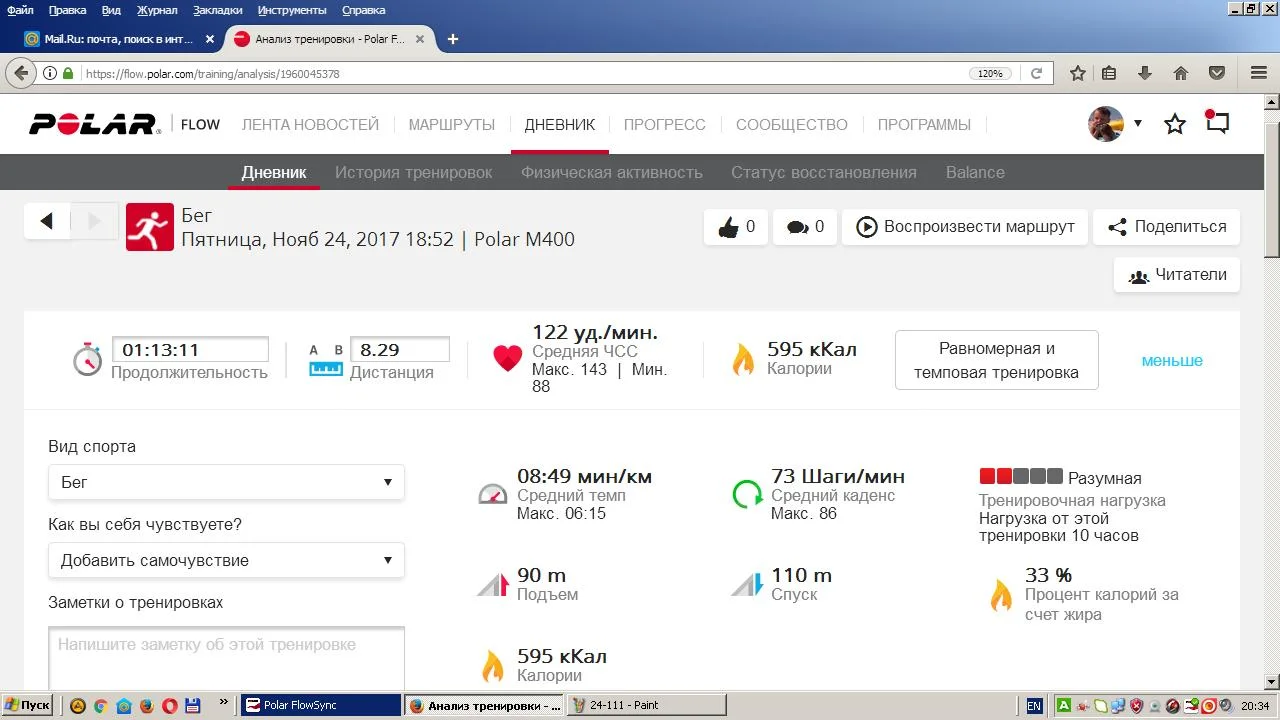Screen dimensions: 1280x720
Task: Open the Инструменты menu
Action: (294, 10)
